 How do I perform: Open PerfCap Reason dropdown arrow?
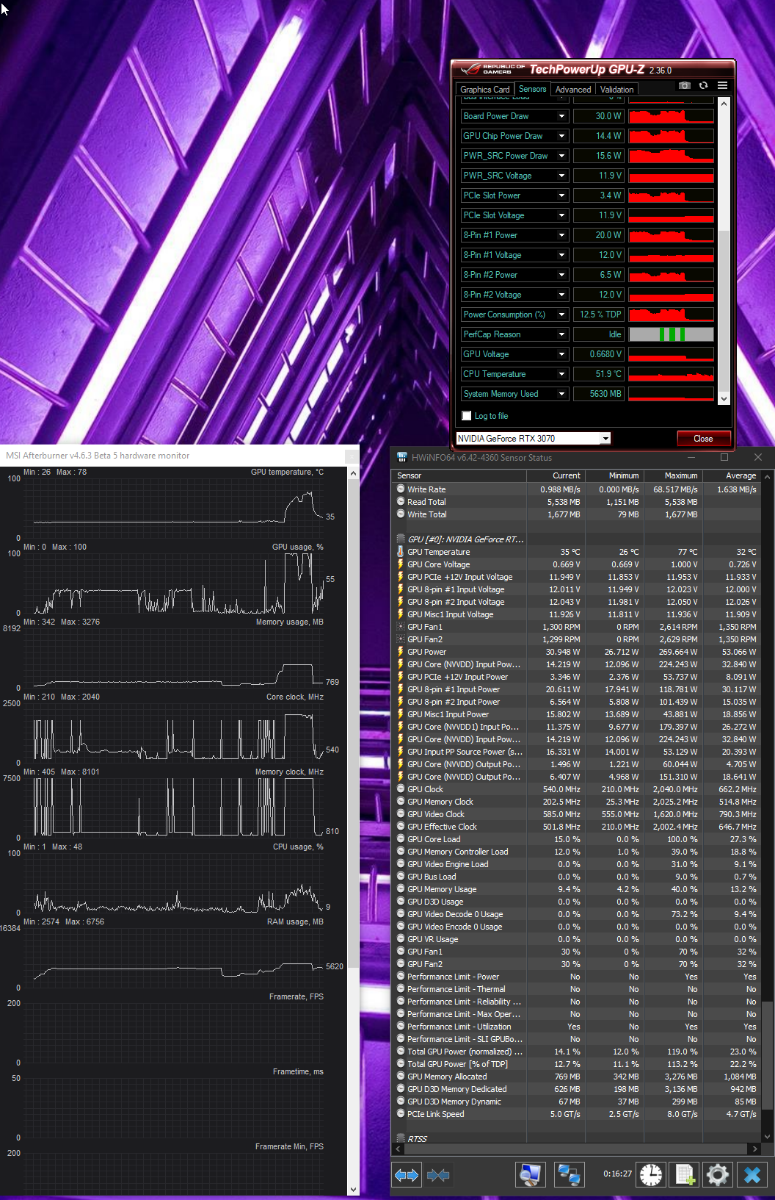pos(563,334)
